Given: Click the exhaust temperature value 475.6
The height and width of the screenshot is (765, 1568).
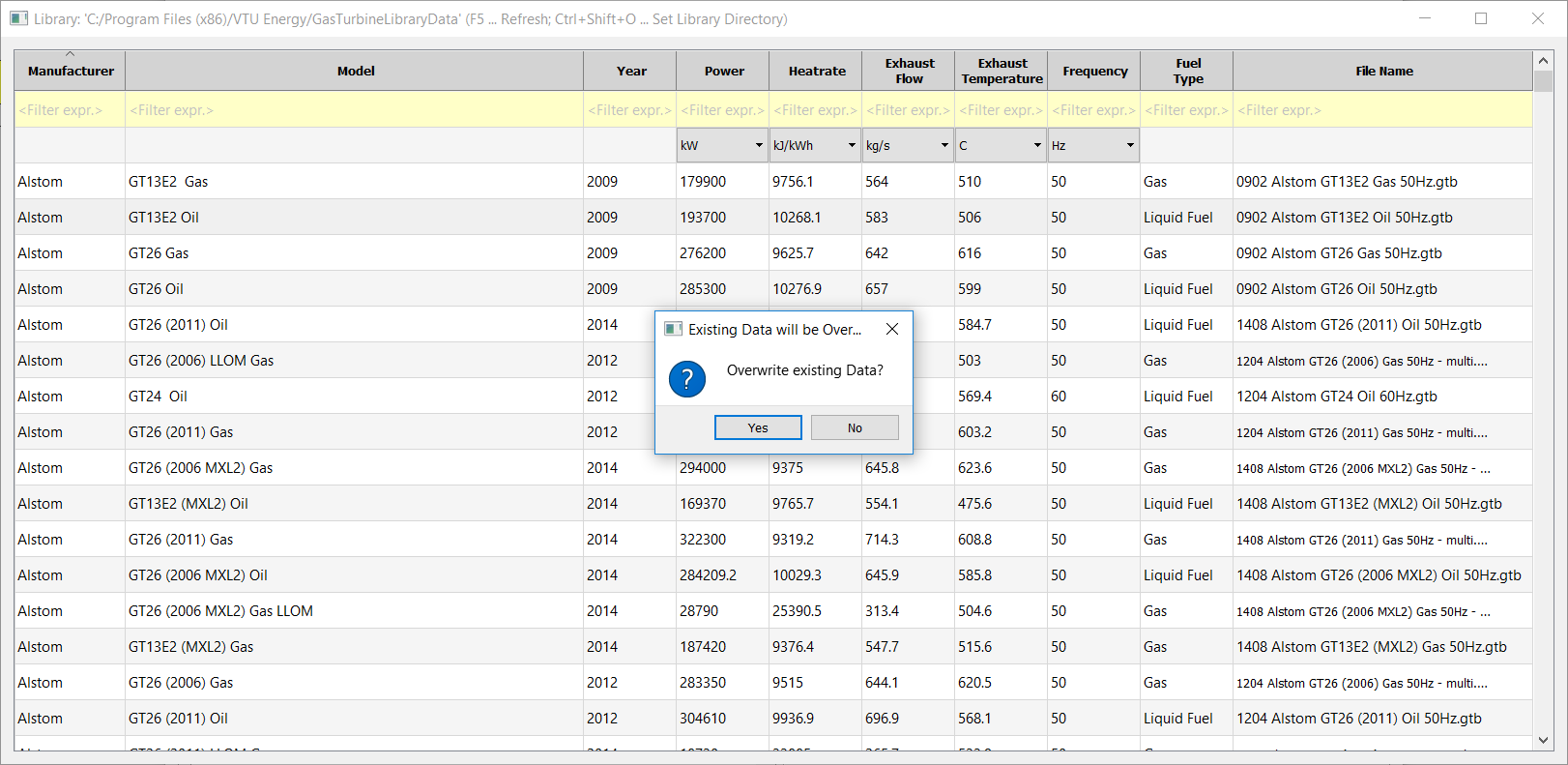Looking at the screenshot, I should (x=974, y=504).
